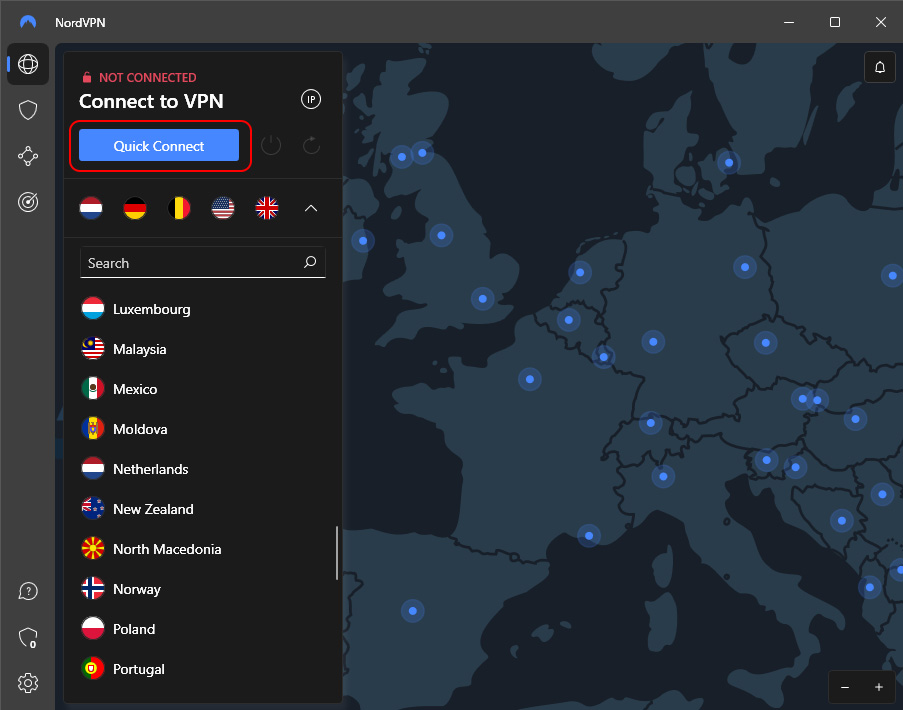The width and height of the screenshot is (903, 710).
Task: Click the NordVPN logo in title bar
Action: coord(28,22)
